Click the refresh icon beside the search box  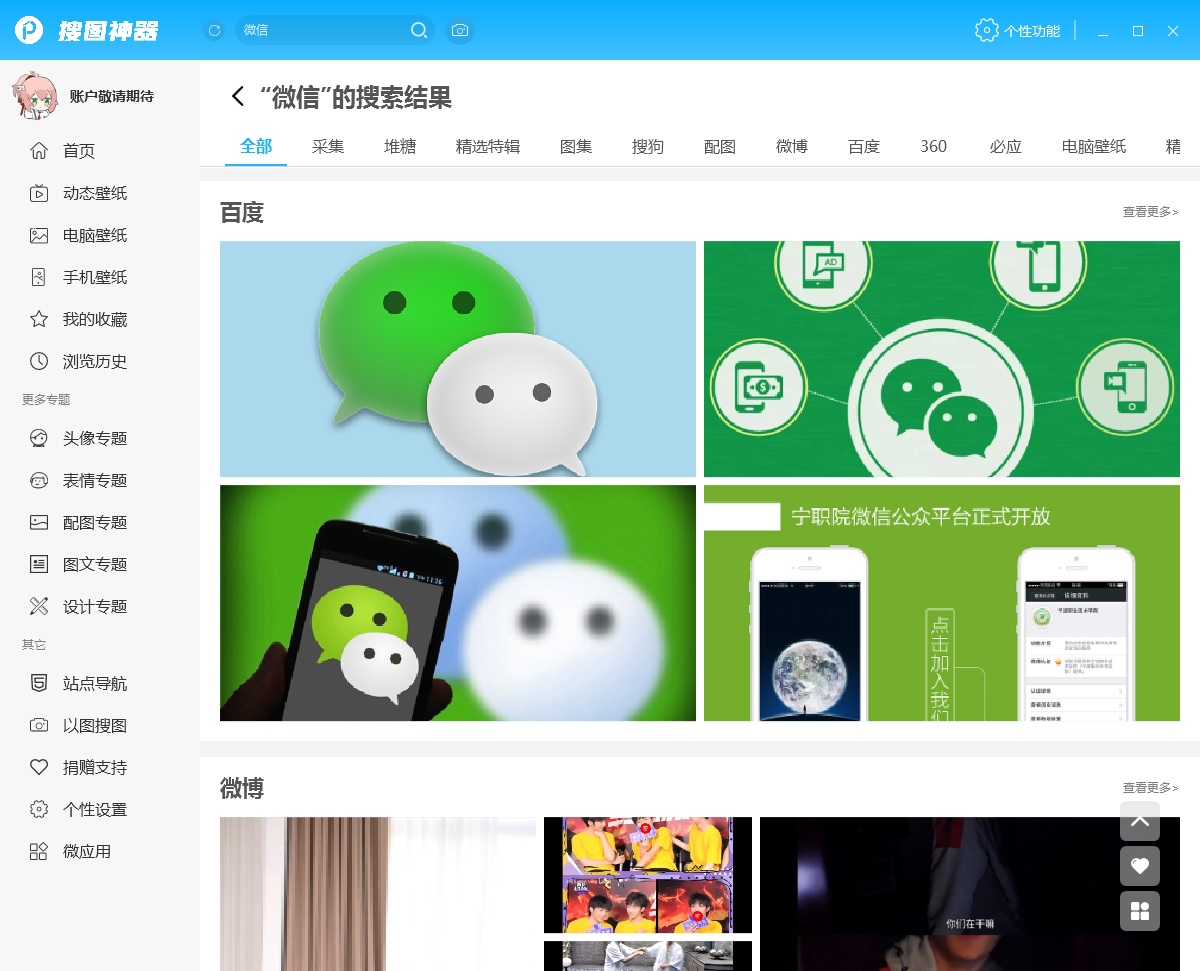pos(214,31)
